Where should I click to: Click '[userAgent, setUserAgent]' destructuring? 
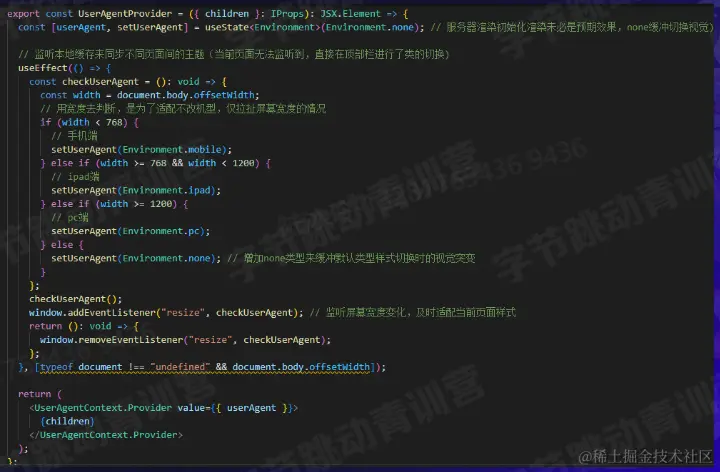pos(119,27)
